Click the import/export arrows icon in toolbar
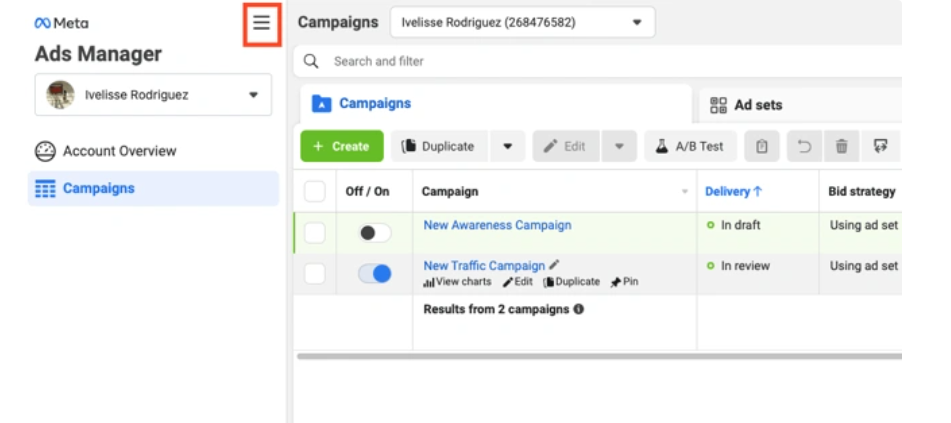 click(x=881, y=146)
